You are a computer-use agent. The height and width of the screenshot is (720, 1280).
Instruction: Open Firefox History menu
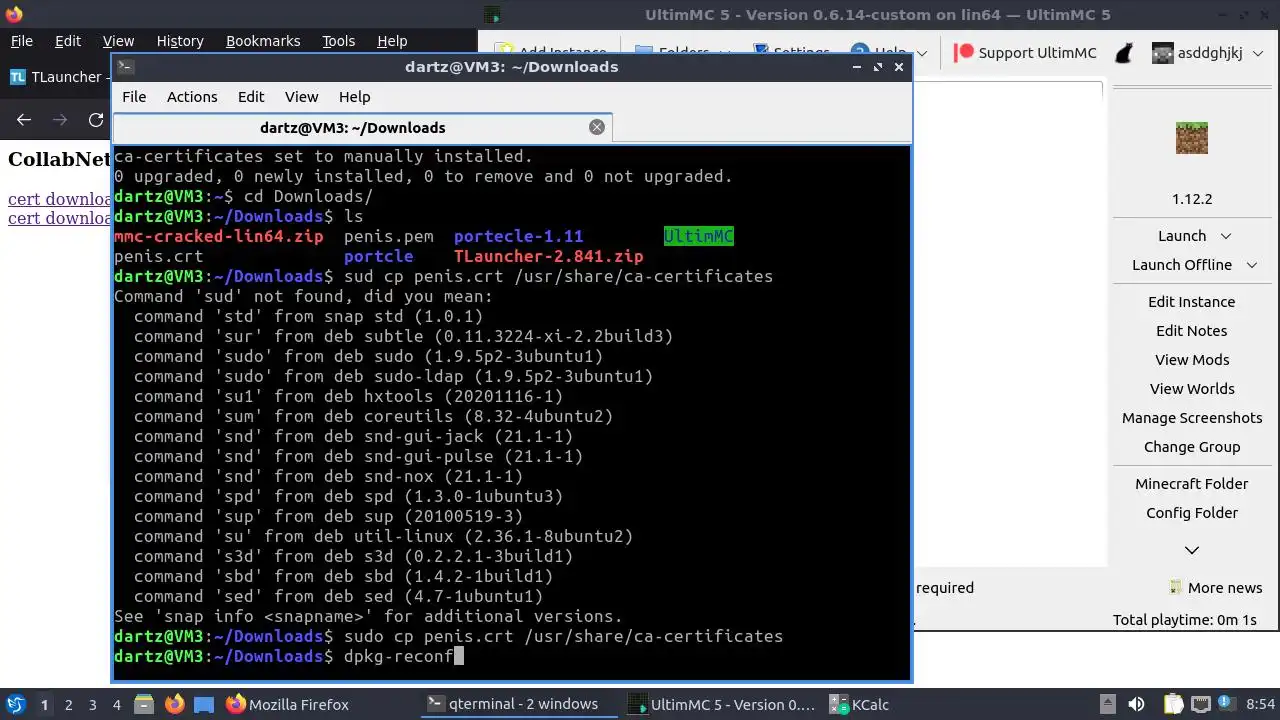pos(180,41)
